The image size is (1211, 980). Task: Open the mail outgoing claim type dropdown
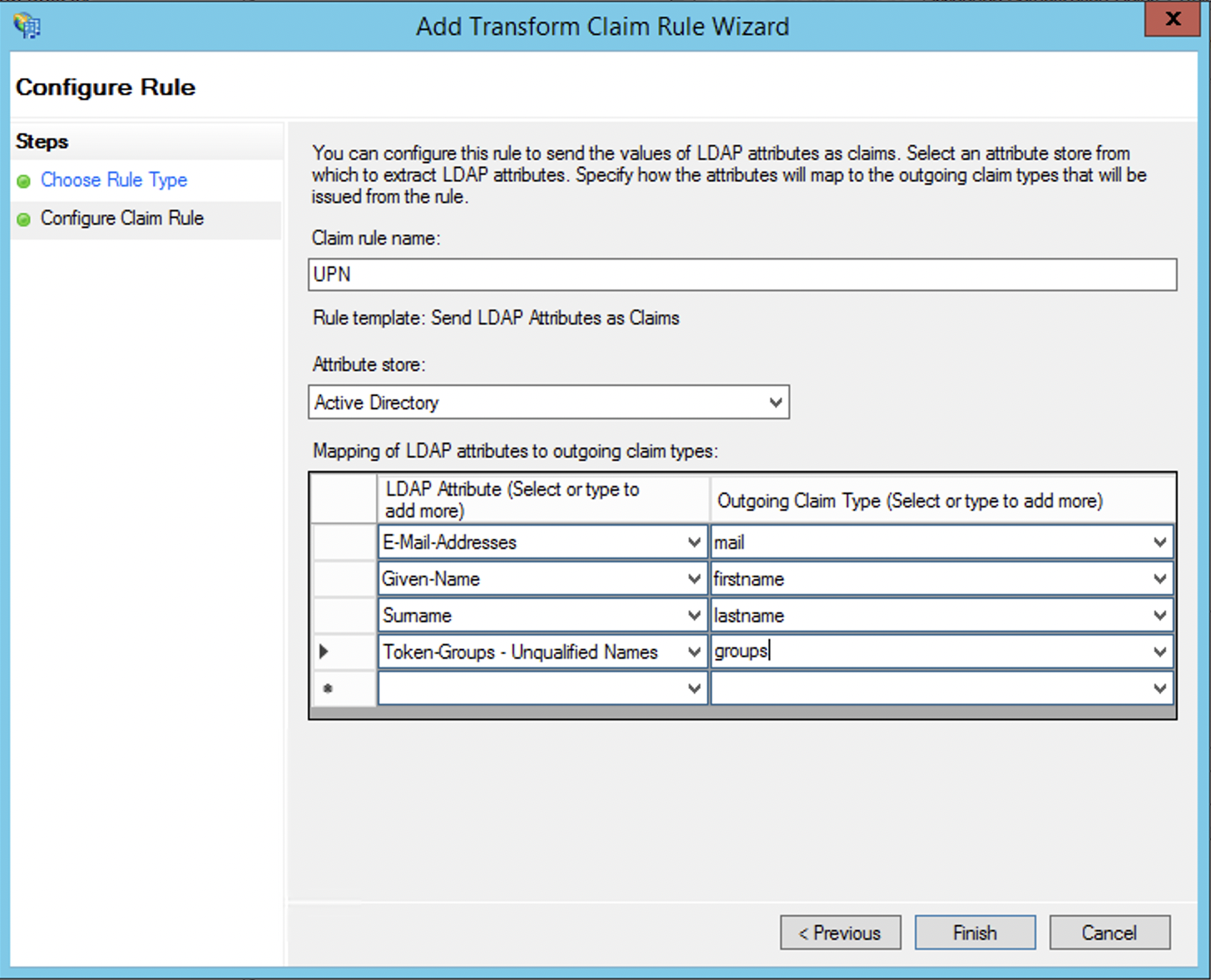click(1160, 542)
